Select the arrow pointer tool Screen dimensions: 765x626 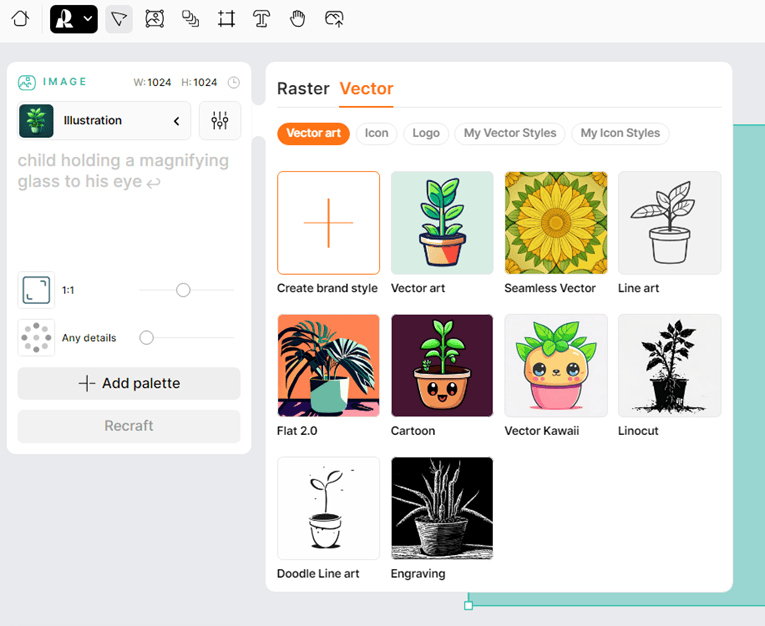[x=119, y=19]
